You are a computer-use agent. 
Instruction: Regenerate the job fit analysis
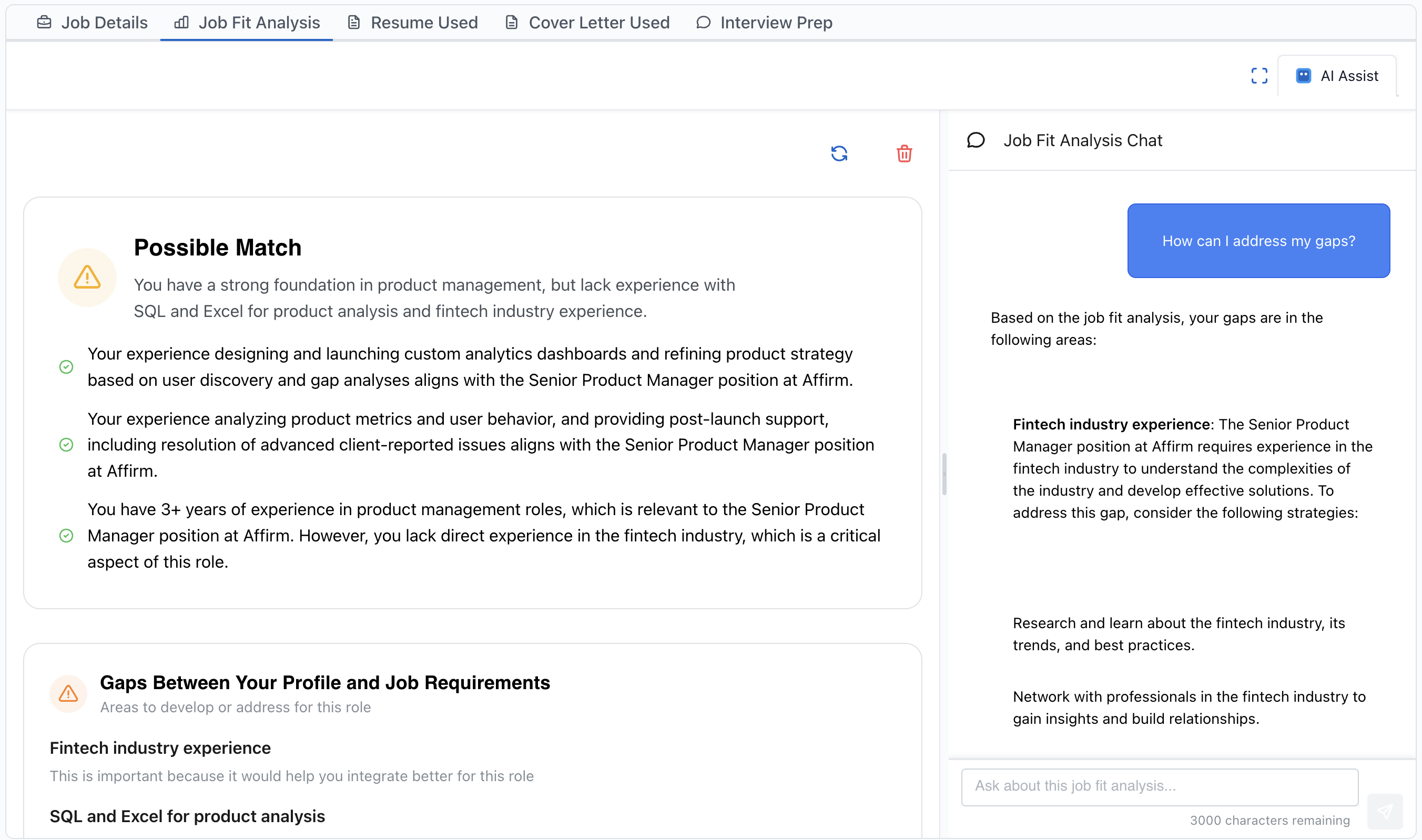pos(840,153)
